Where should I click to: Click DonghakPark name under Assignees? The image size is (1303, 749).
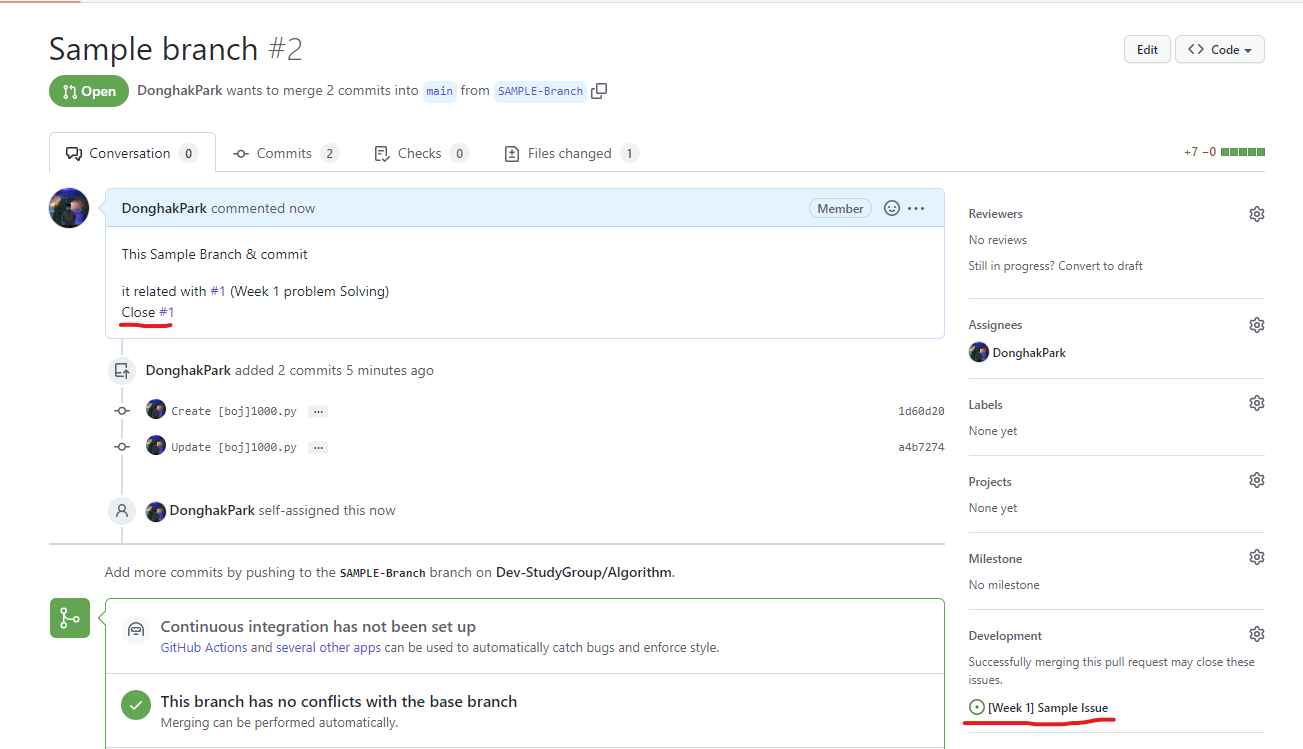(1029, 352)
